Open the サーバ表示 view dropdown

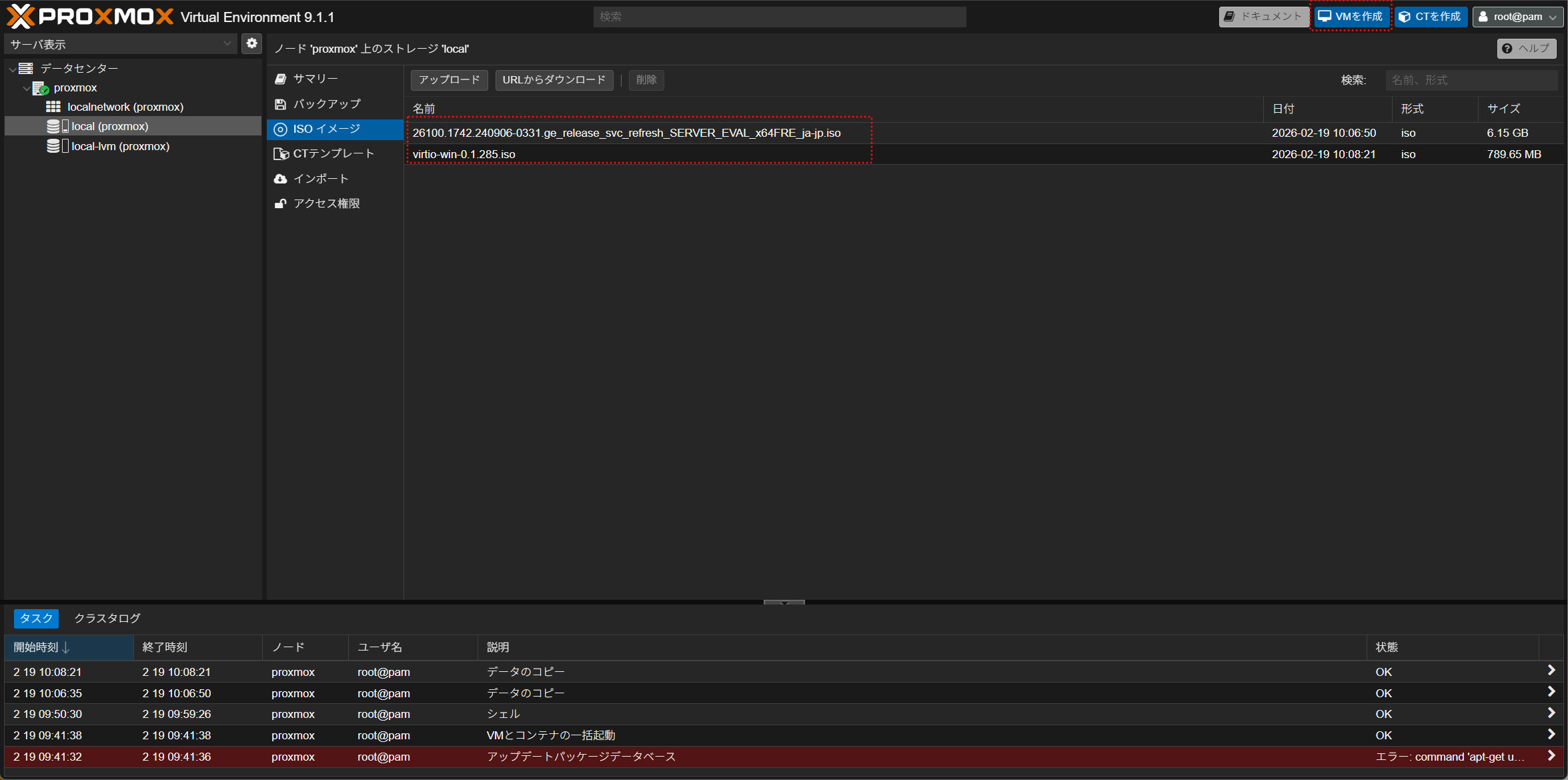coord(121,44)
